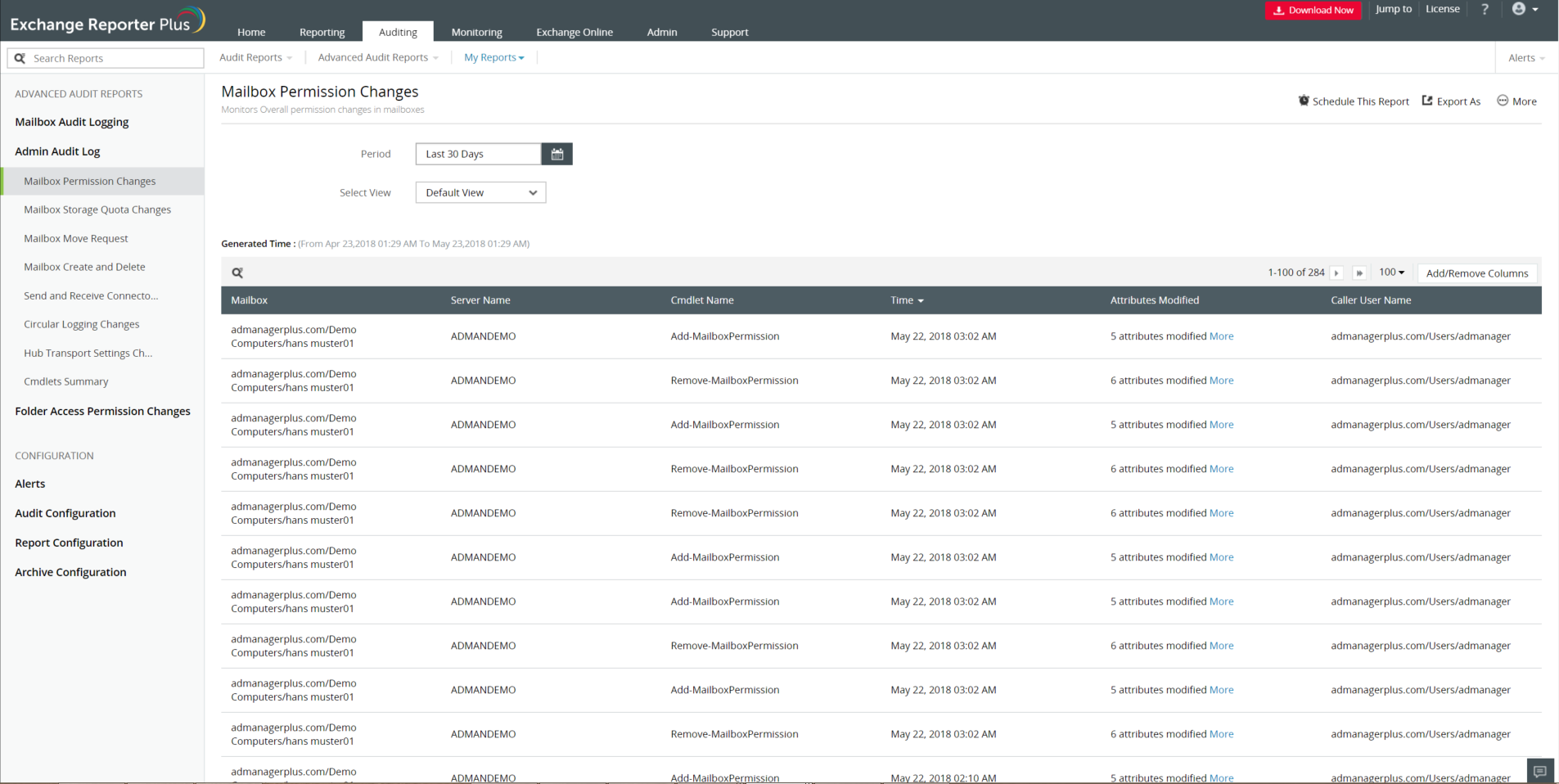Open Admin Audit Log section
Screen dimensions: 1559x784
point(57,151)
